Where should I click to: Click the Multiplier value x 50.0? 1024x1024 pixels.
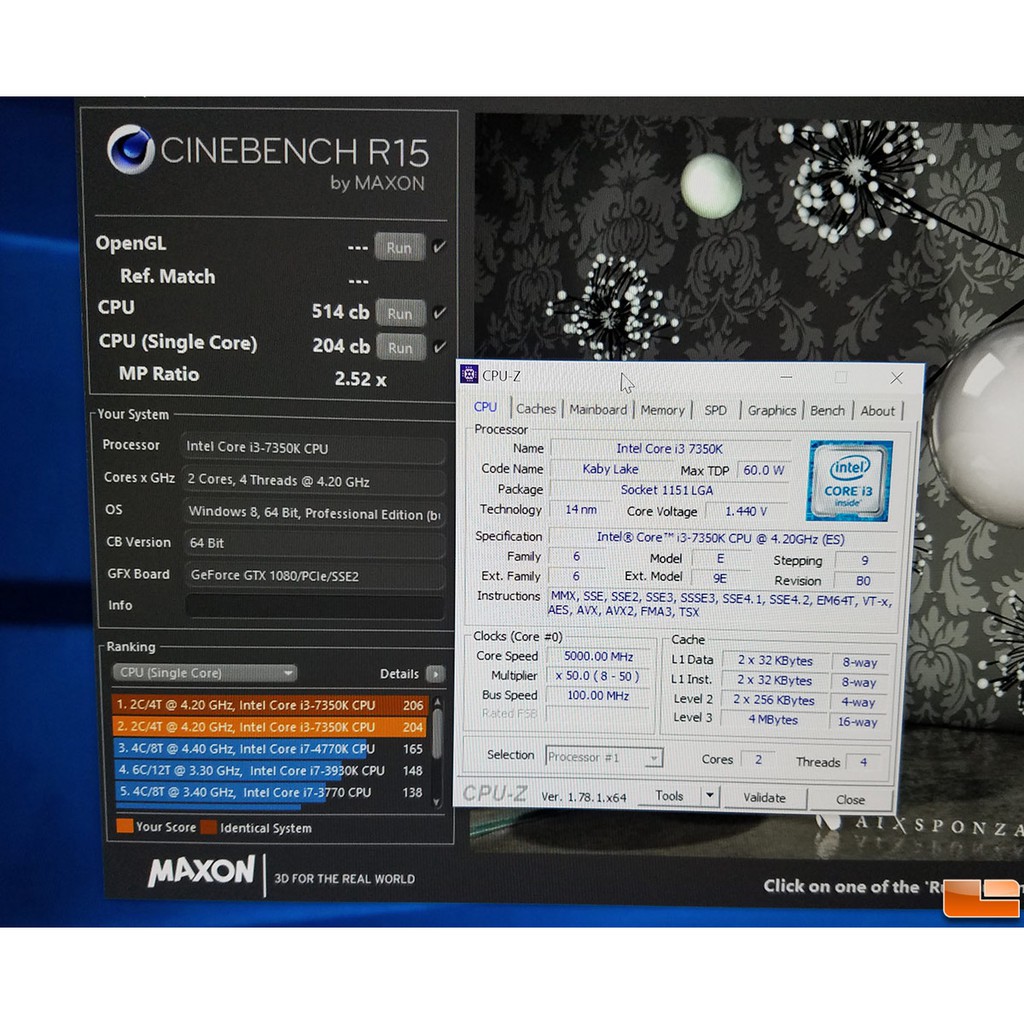click(x=598, y=676)
